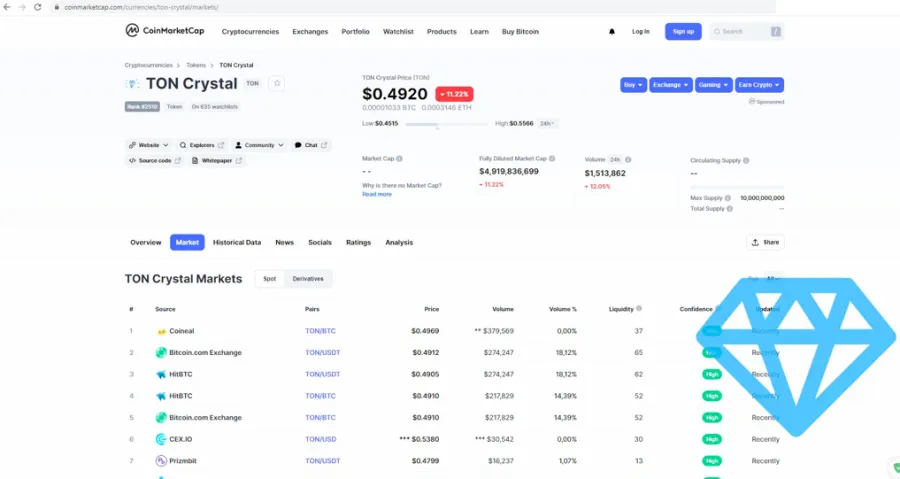Open the Gaming dropdown button
Screen dimensions: 900x479
(713, 85)
